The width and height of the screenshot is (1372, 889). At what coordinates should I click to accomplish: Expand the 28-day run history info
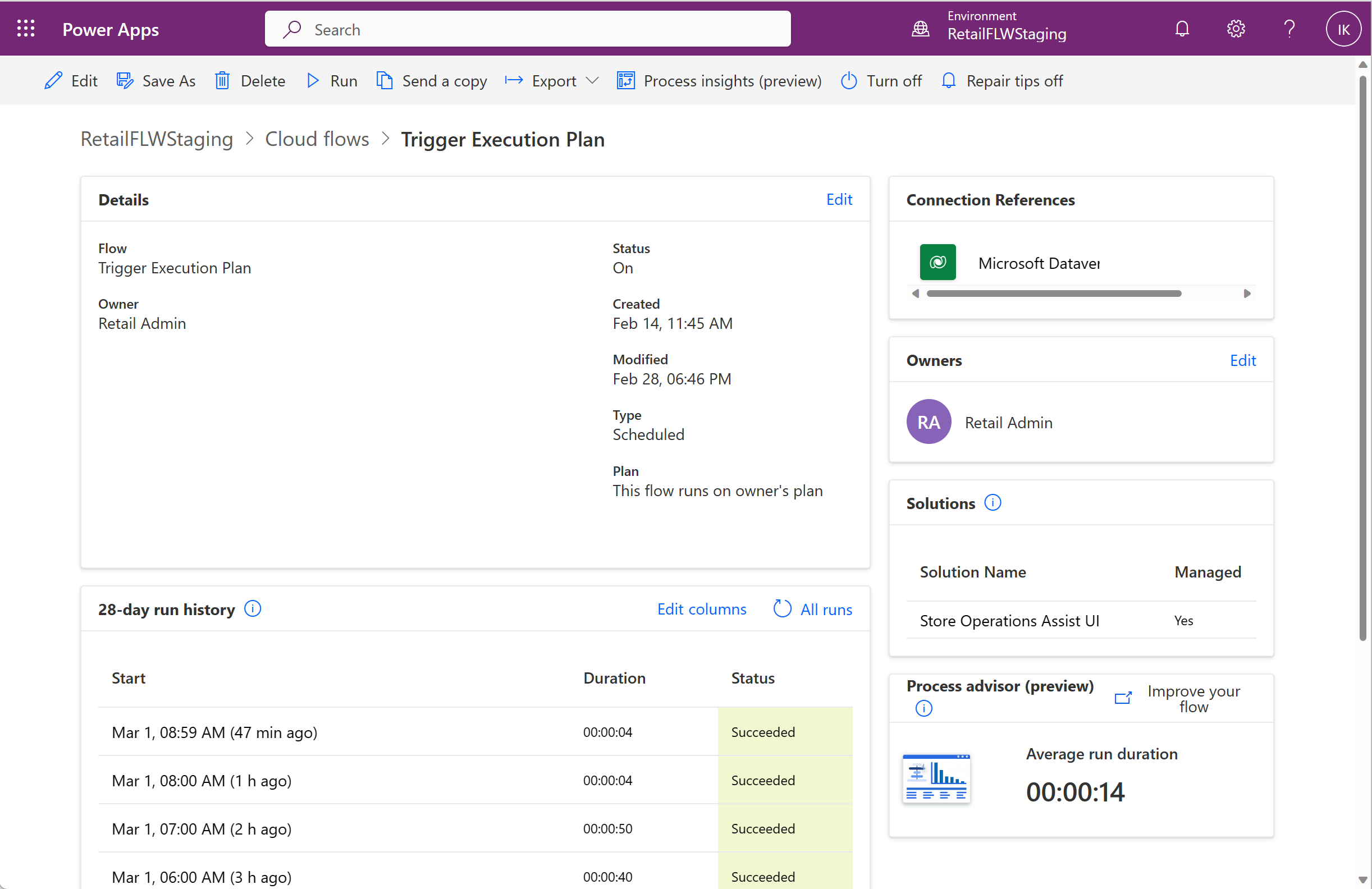(x=254, y=608)
